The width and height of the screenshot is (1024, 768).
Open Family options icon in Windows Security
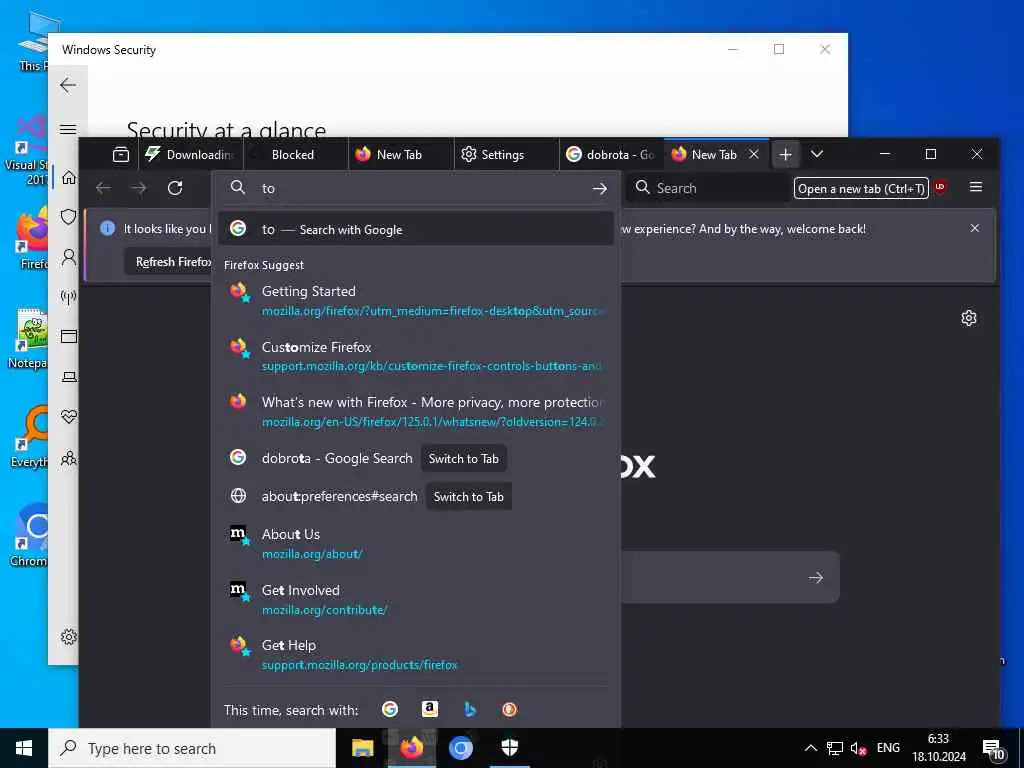point(69,458)
